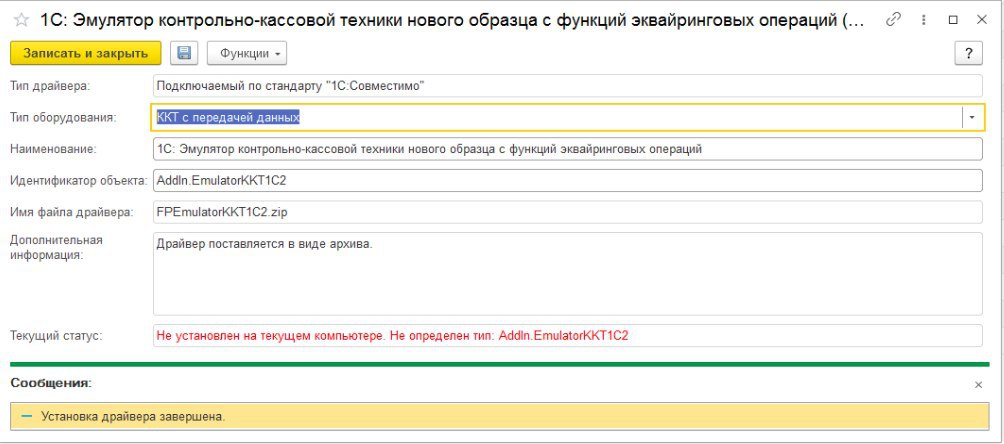Click the Наименование label
This screenshot has height=444, width=1004.
(x=53, y=149)
